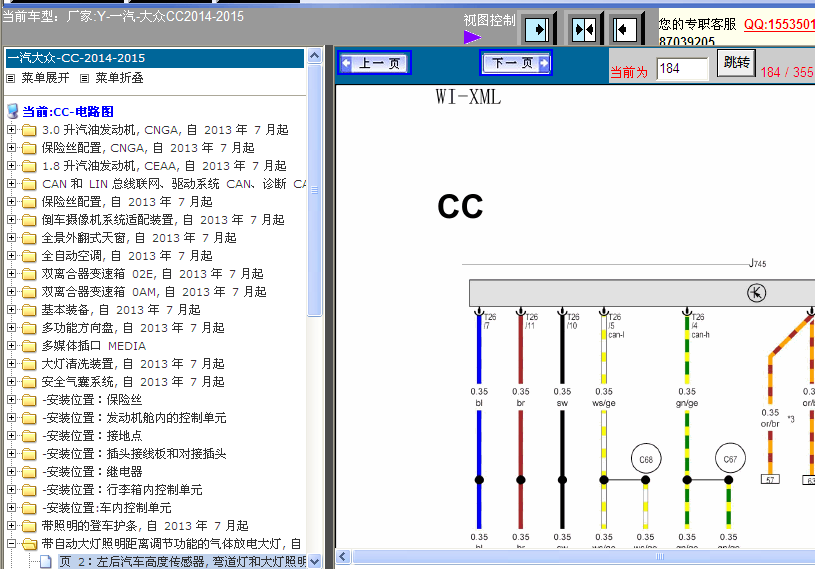This screenshot has width=815, height=569.
Task: Click the ws/ge wire label
Action: 603,403
